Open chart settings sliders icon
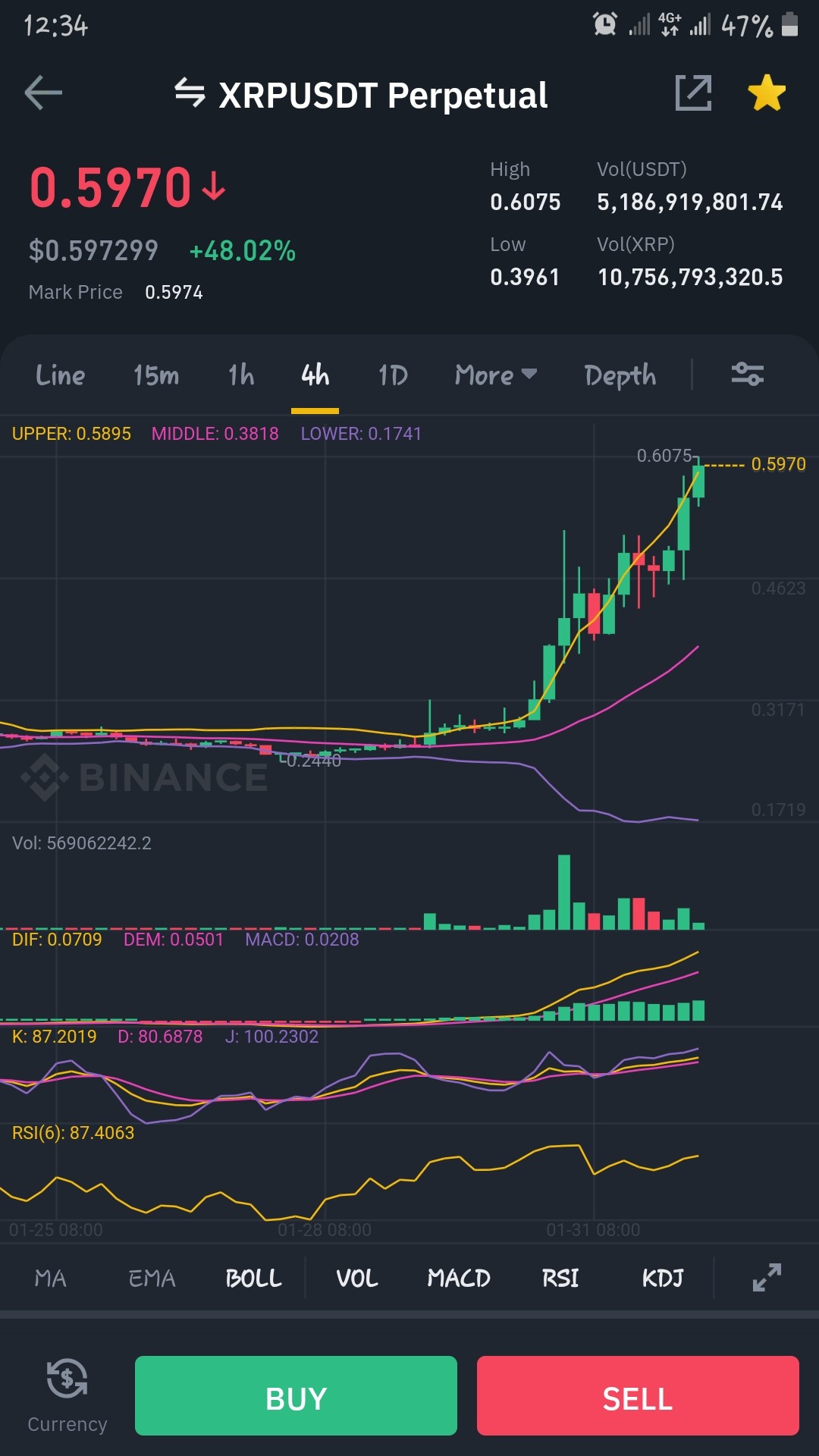The image size is (819, 1456). tap(747, 374)
